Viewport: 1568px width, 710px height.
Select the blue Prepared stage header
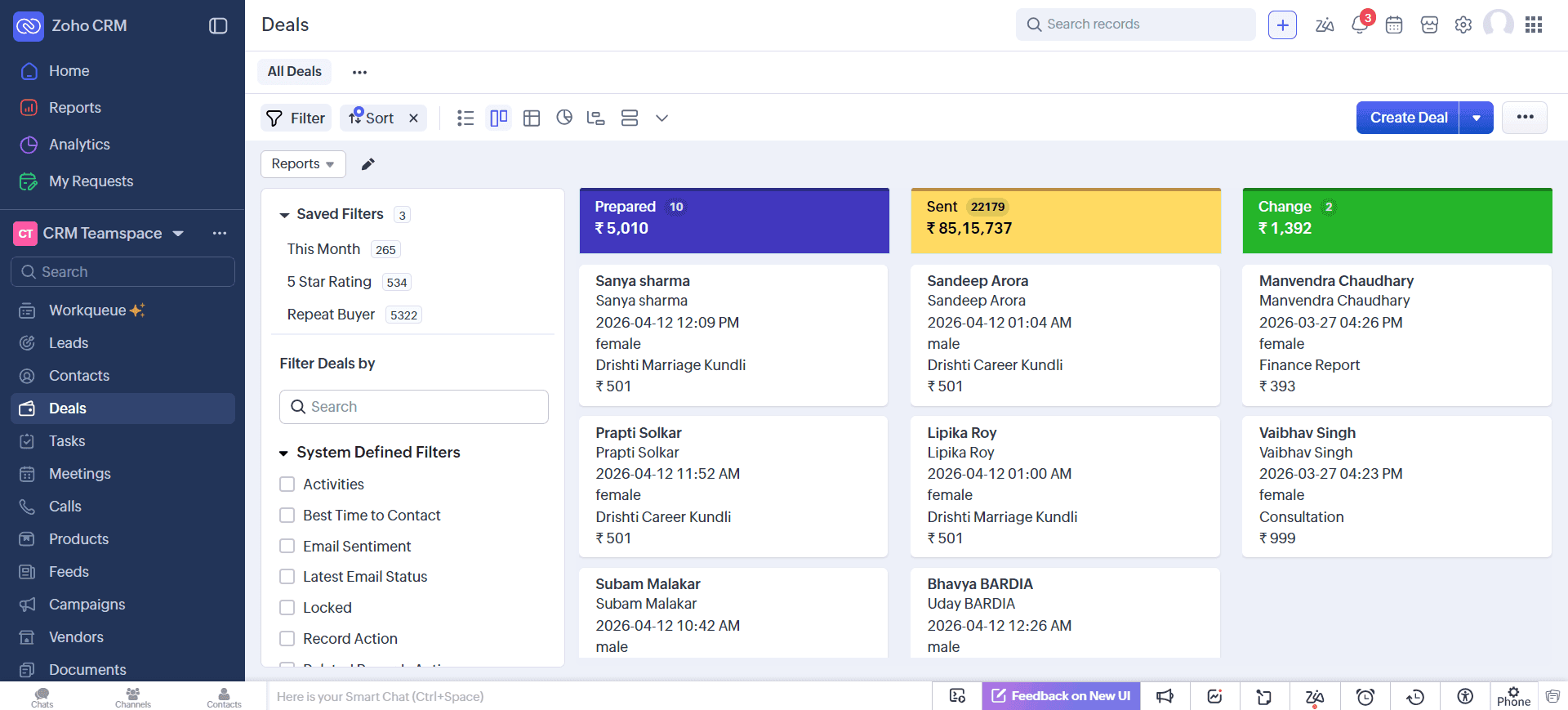[x=734, y=221]
